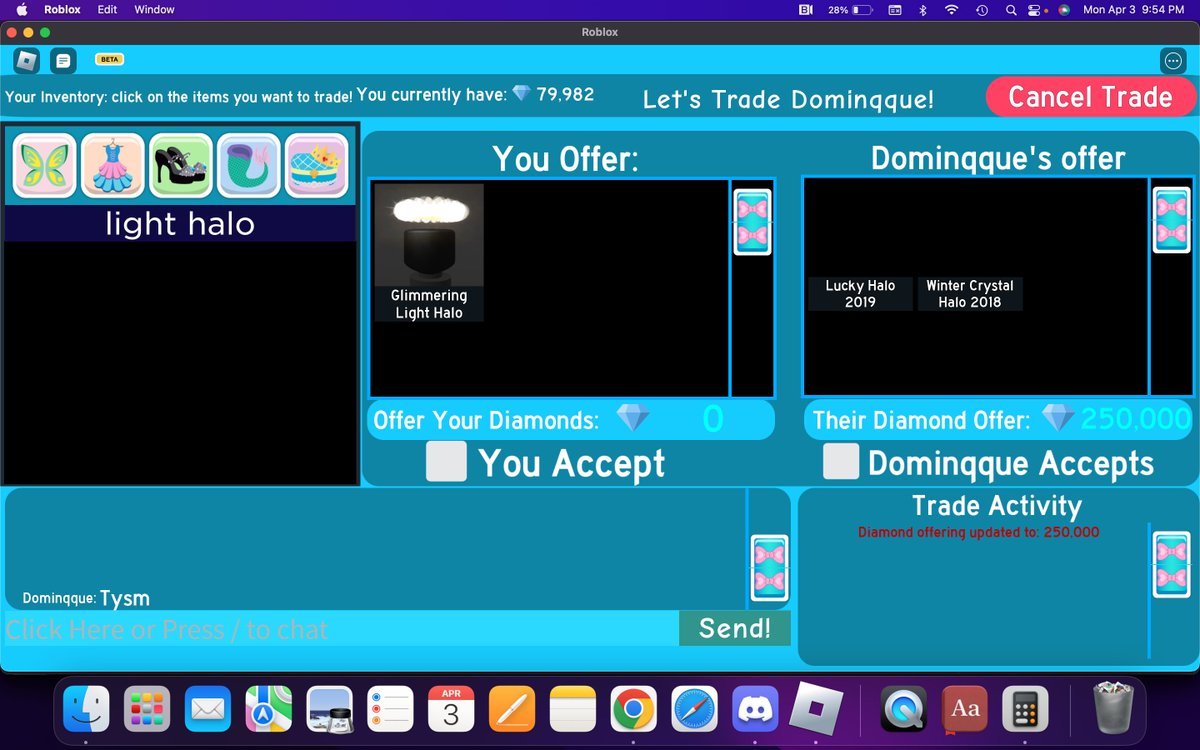Open Safari from the dock
The width and height of the screenshot is (1200, 750).
point(695,709)
